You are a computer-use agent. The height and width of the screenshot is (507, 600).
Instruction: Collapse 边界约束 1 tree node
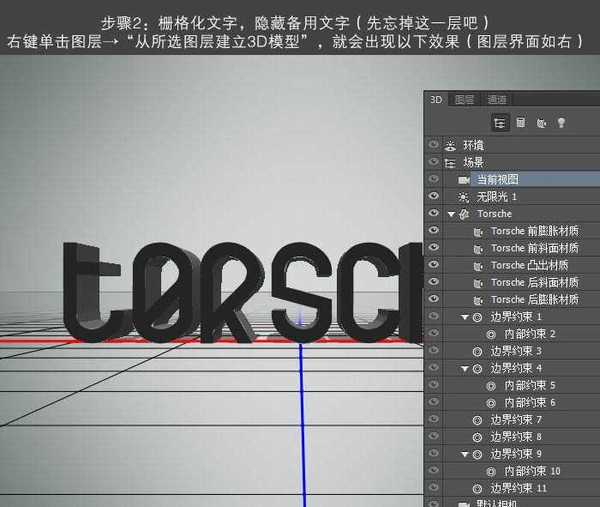point(465,317)
